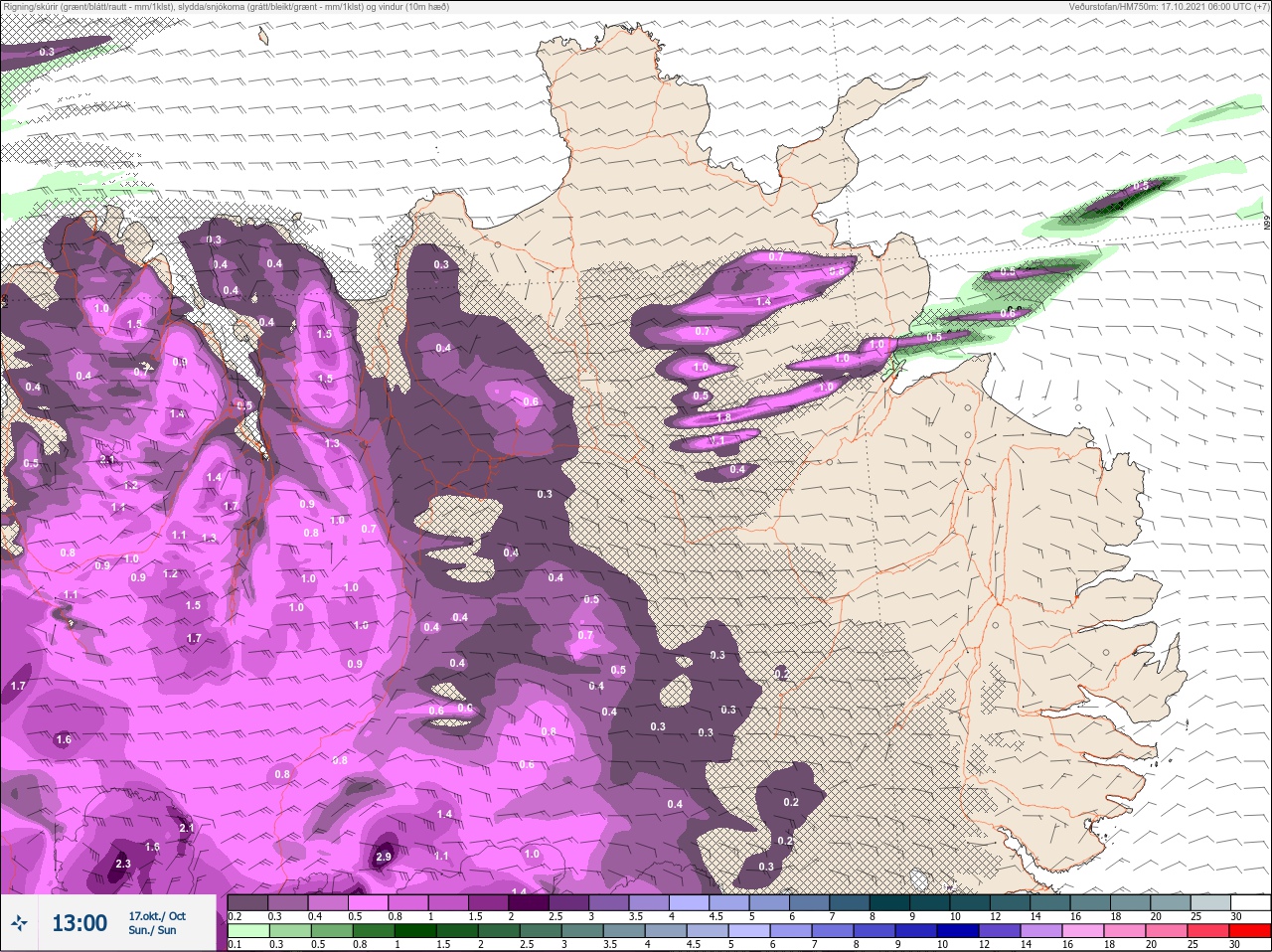This screenshot has width=1272, height=952.
Task: Select the red 30 swatch in bottom legend
Action: tap(1250, 931)
